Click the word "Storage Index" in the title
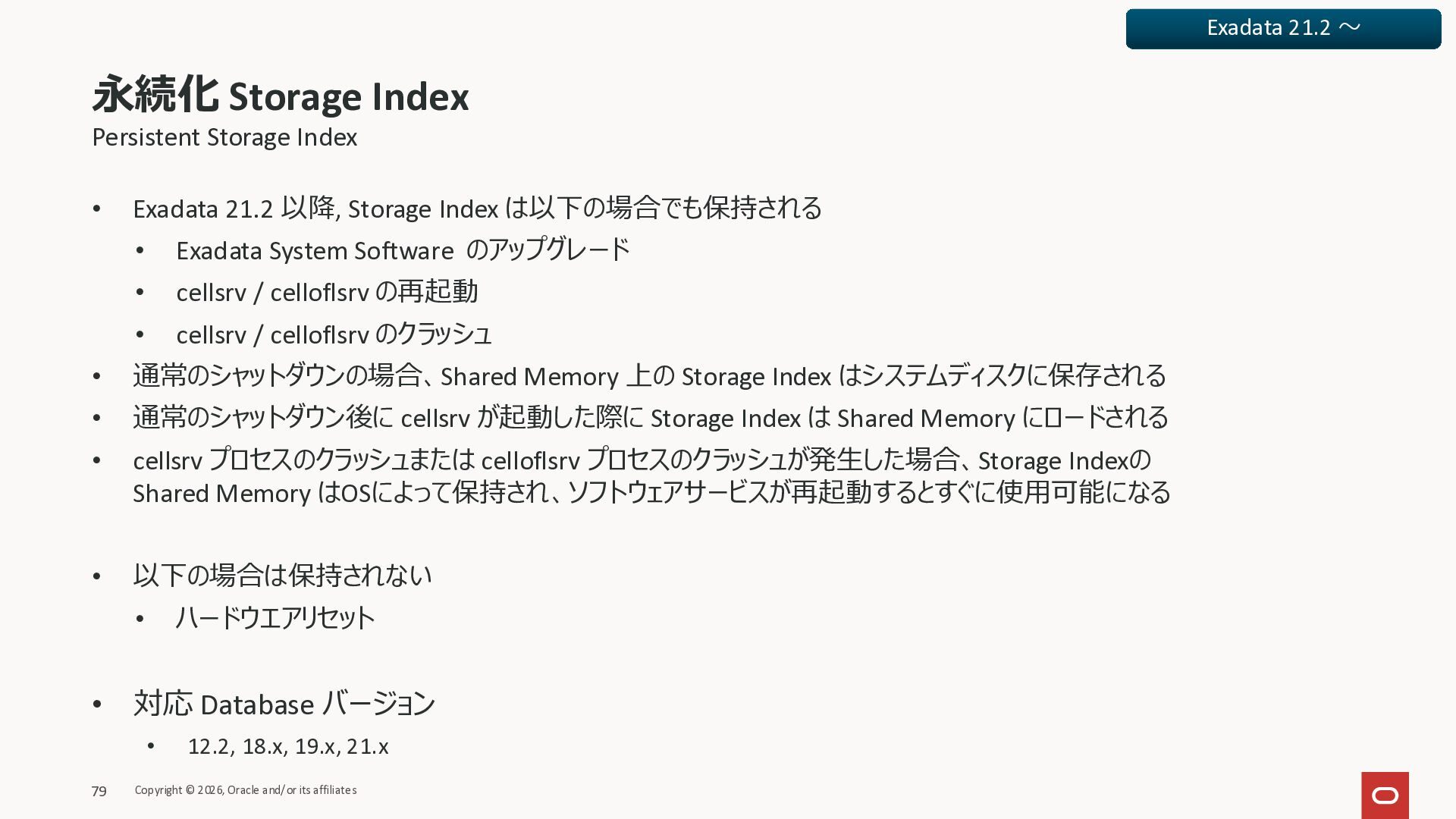 349,97
